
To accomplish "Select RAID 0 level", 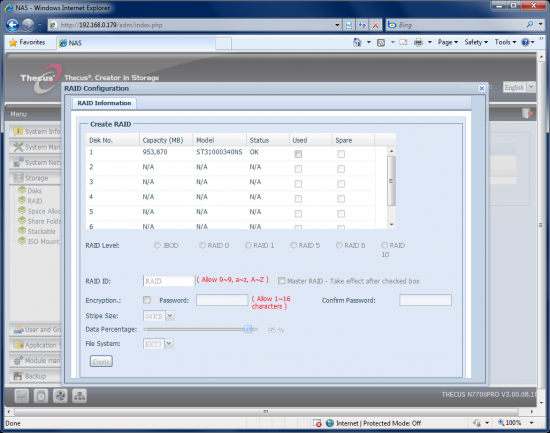I will pyautogui.click(x=202, y=245).
